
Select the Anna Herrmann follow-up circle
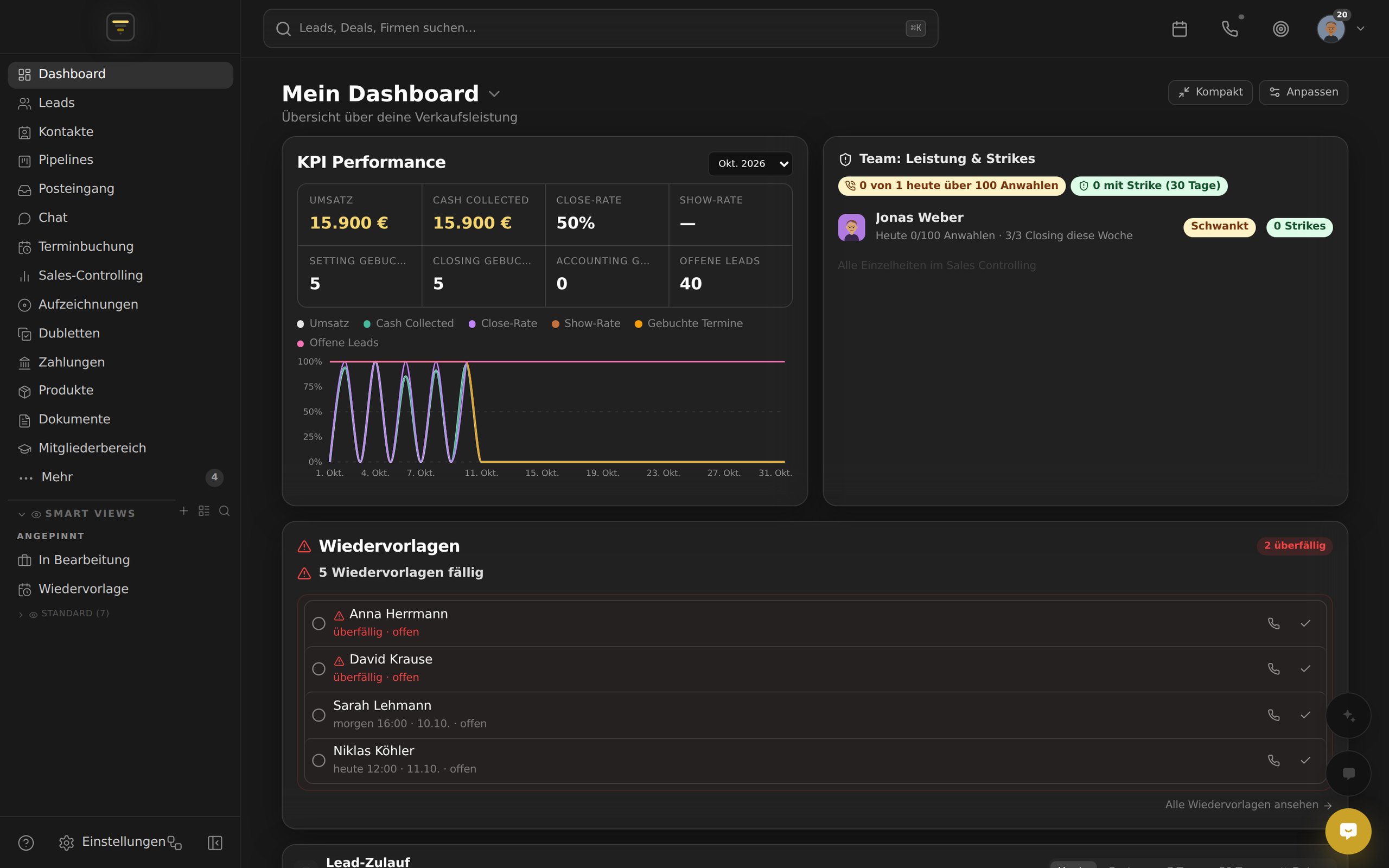point(318,623)
